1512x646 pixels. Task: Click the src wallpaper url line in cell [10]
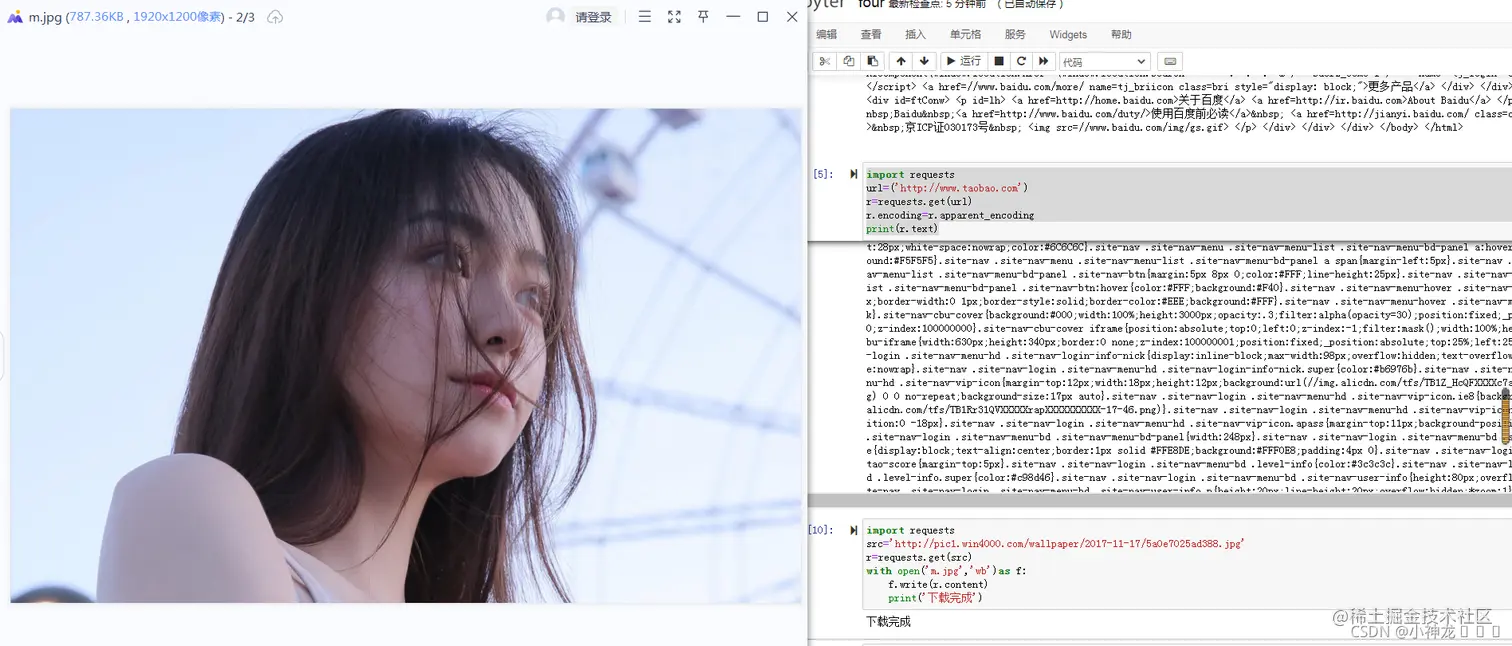click(x=1055, y=544)
